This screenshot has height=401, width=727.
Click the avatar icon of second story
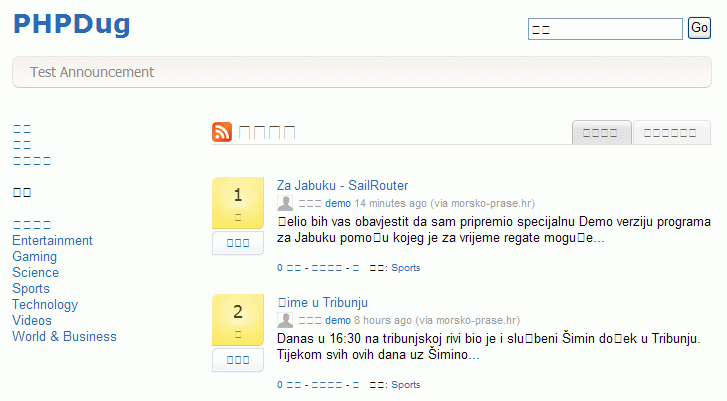tap(285, 320)
